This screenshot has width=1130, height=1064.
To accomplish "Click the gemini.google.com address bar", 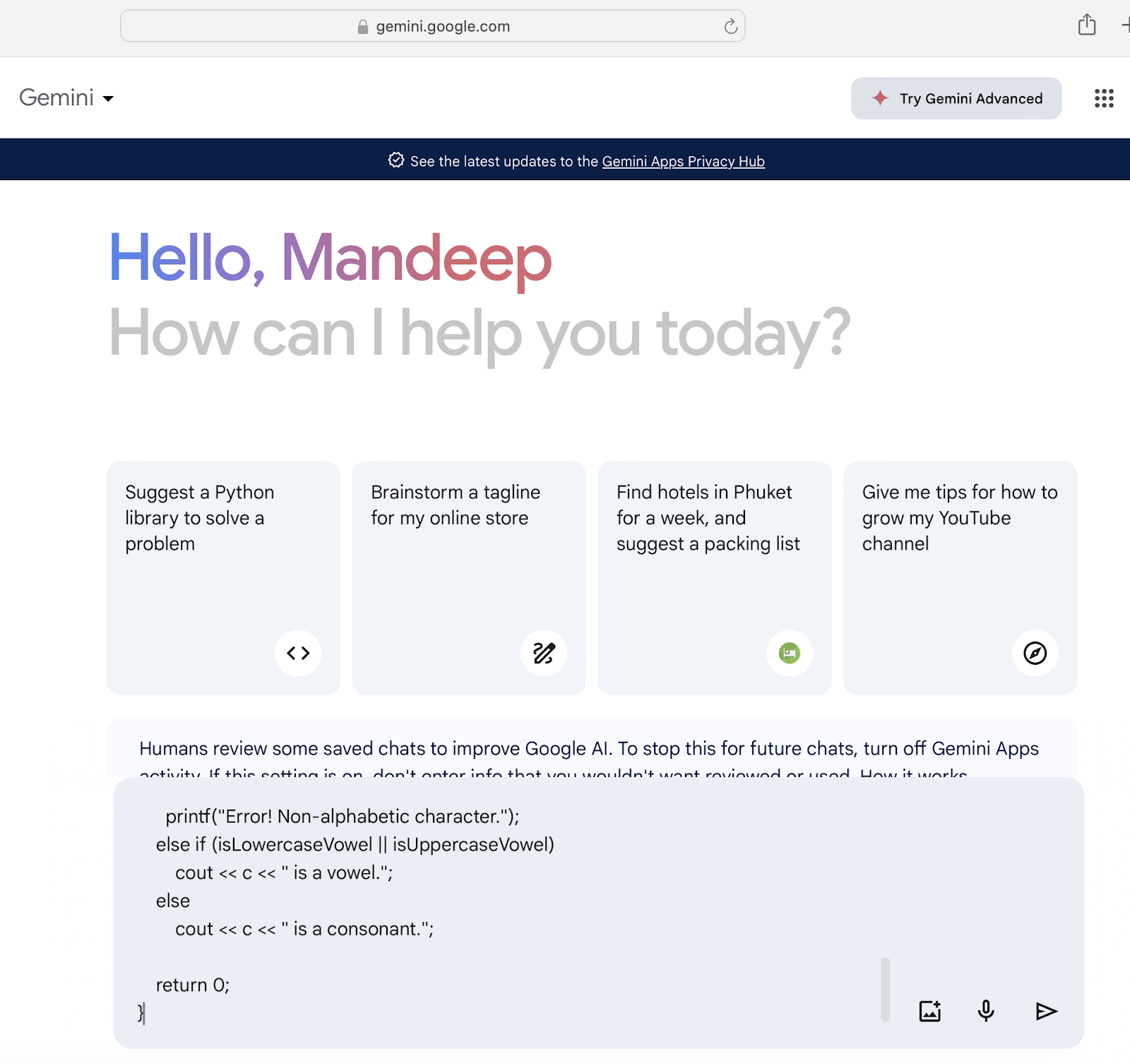I will [x=432, y=26].
